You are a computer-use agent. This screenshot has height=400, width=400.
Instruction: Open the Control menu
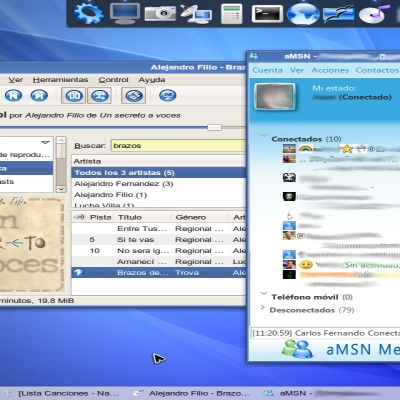[x=113, y=80]
